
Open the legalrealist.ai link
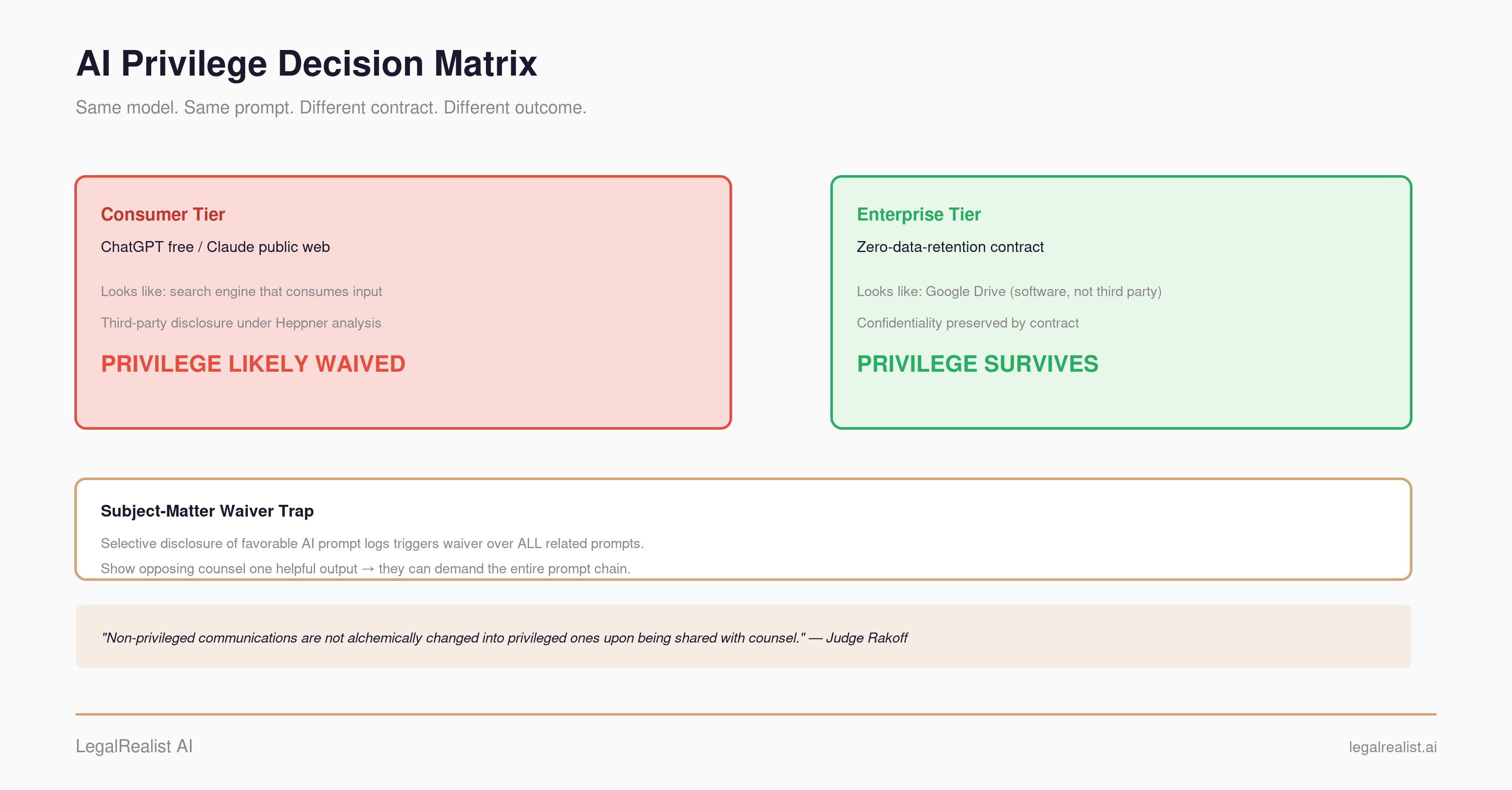click(x=1392, y=747)
